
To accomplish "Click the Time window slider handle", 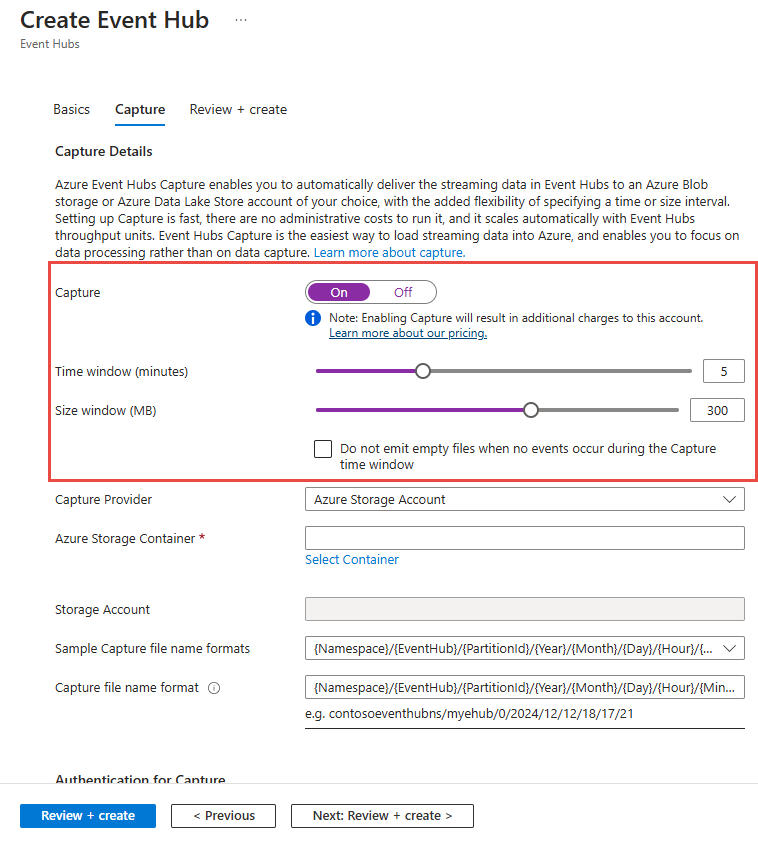I will 423,371.
